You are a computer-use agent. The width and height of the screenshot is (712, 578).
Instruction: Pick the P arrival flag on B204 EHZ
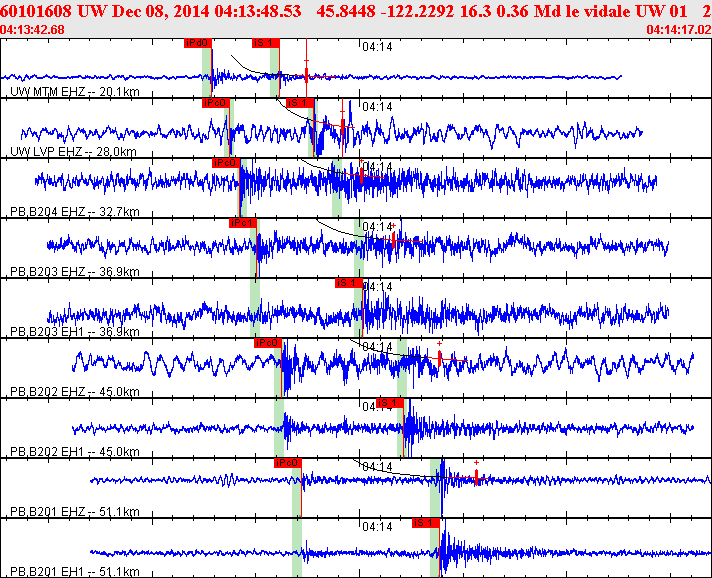(x=226, y=163)
